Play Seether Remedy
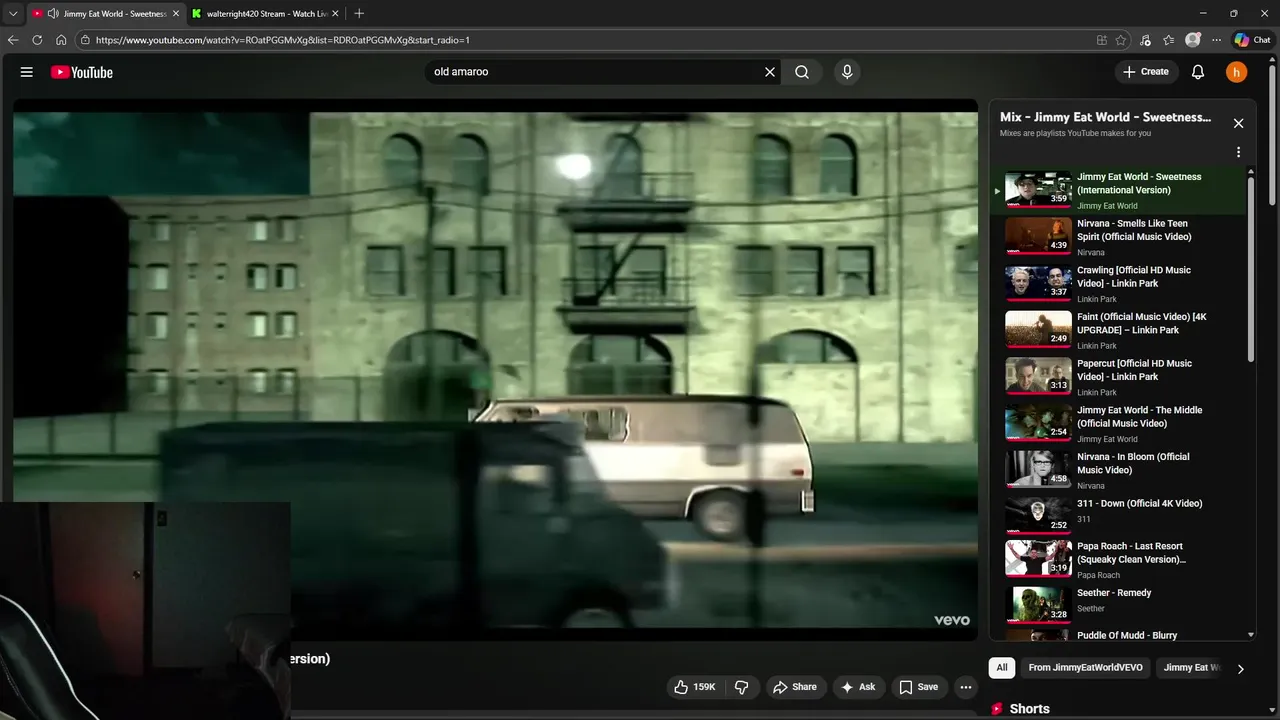1280x720 pixels. click(1118, 603)
